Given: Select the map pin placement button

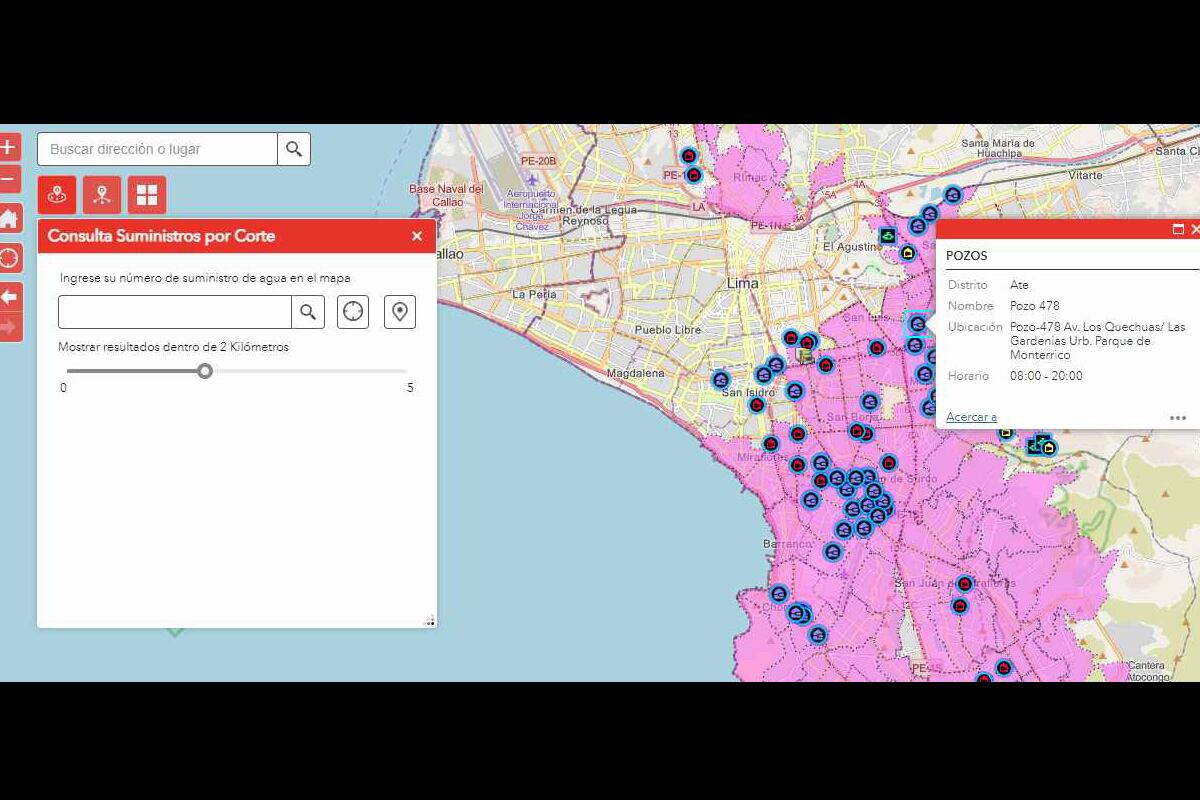Looking at the screenshot, I should [x=400, y=312].
